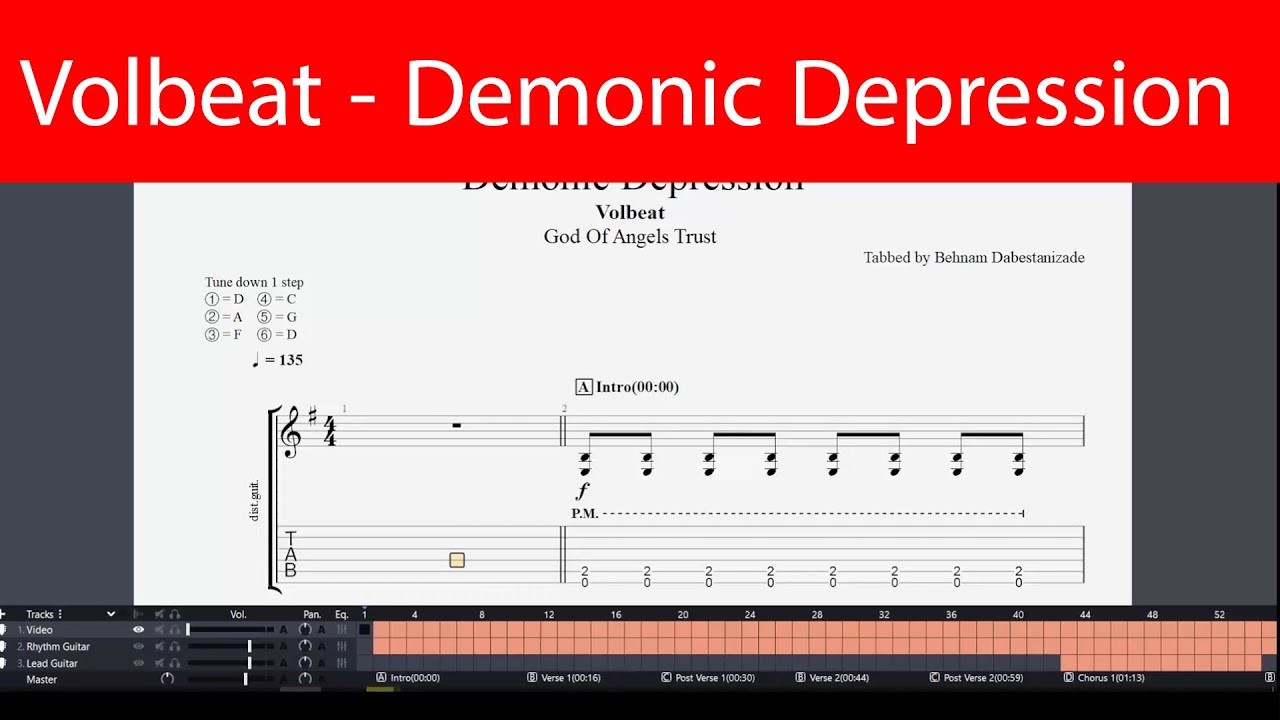1280x720 pixels.
Task: Collapse the Tracks panel chevron
Action: coord(111,614)
